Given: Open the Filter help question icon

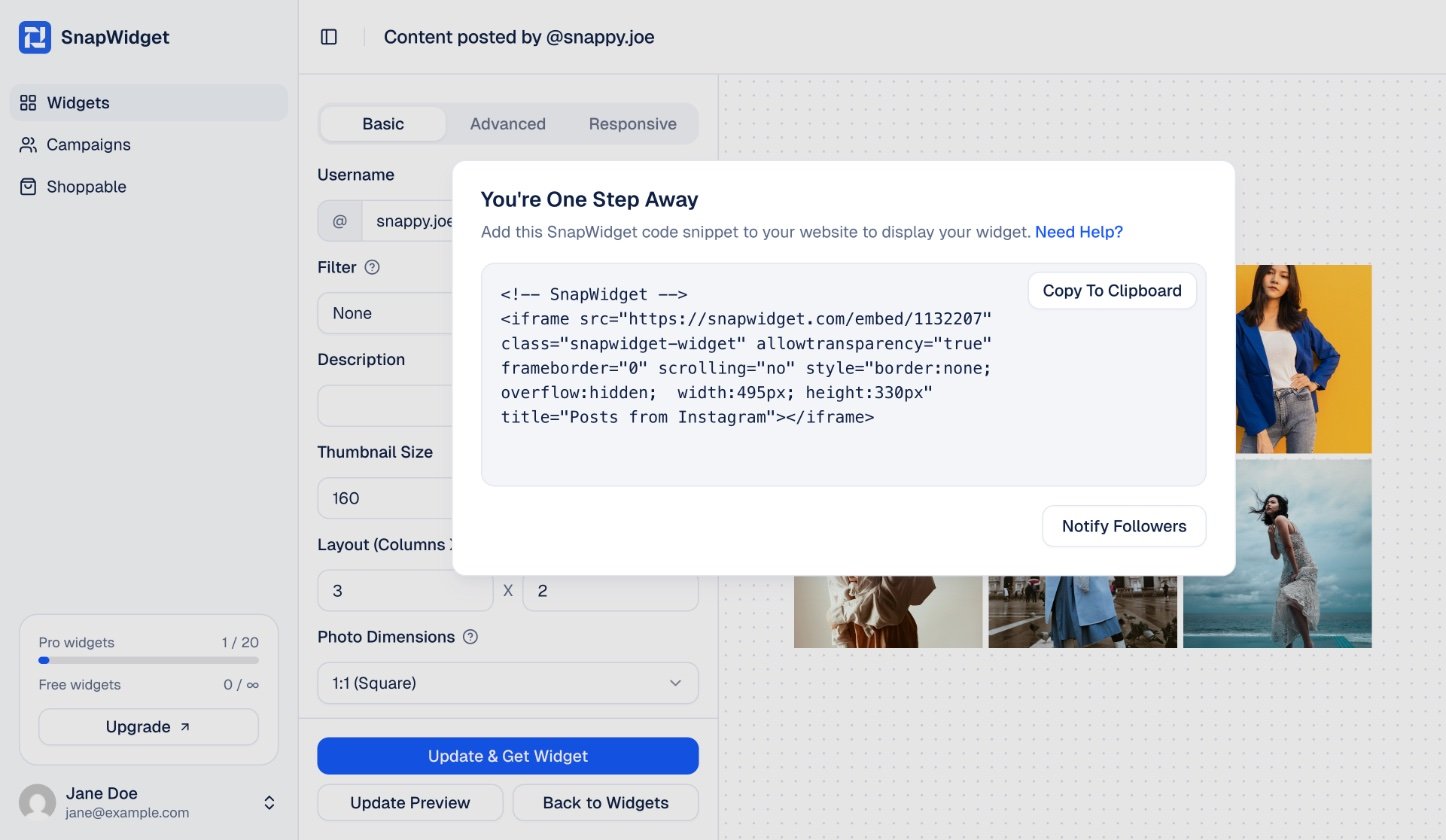Looking at the screenshot, I should click(x=372, y=267).
